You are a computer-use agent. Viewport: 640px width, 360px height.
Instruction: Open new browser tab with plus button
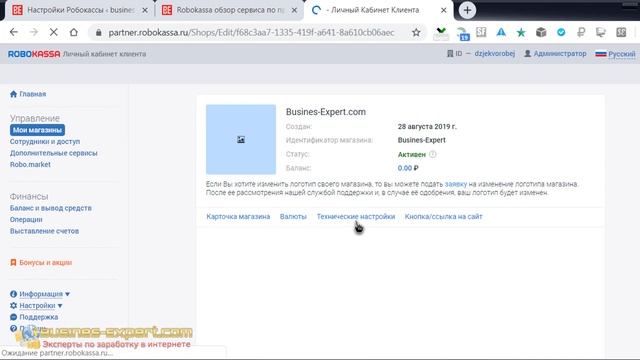pyautogui.click(x=467, y=10)
